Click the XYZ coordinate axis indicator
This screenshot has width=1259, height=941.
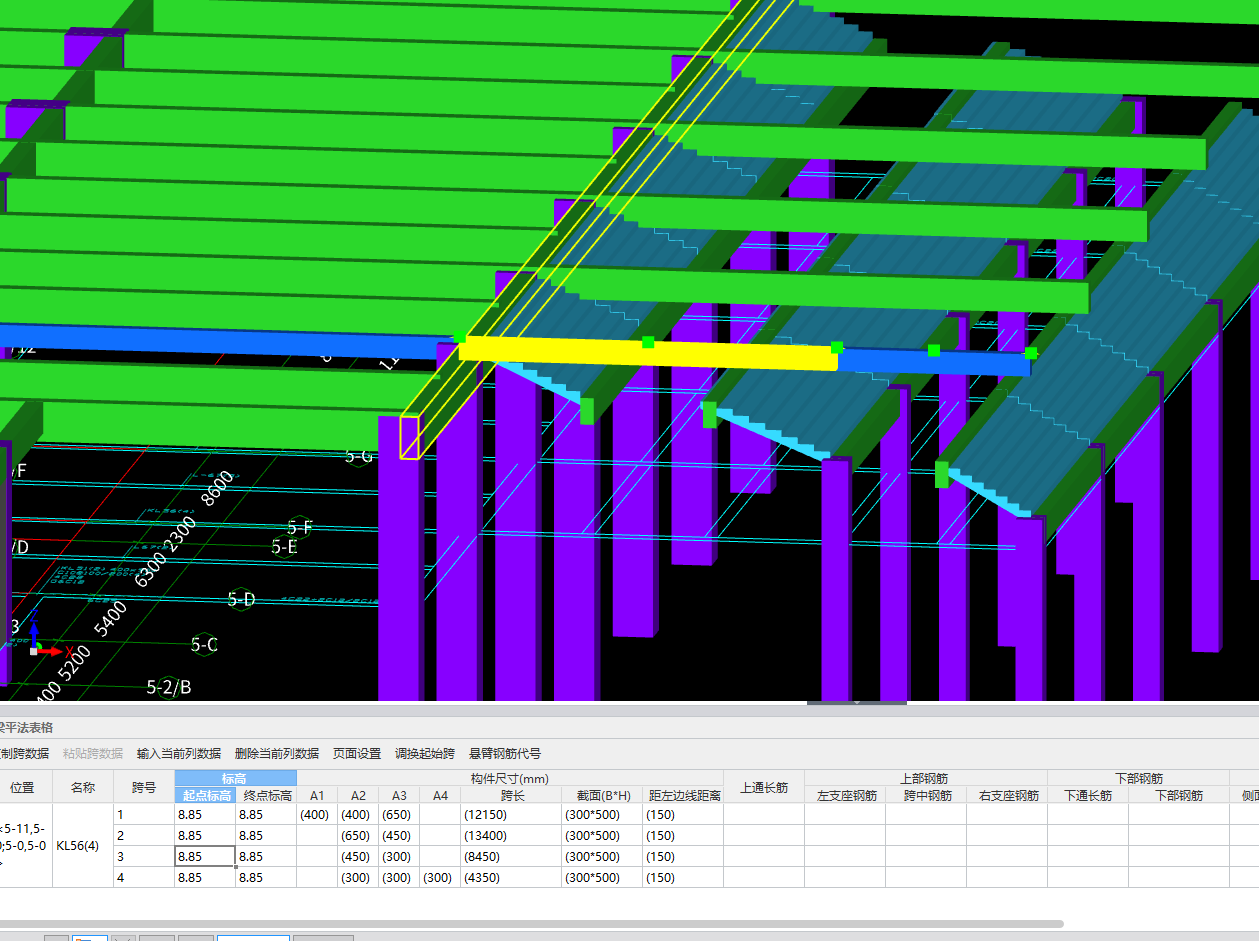(42, 635)
